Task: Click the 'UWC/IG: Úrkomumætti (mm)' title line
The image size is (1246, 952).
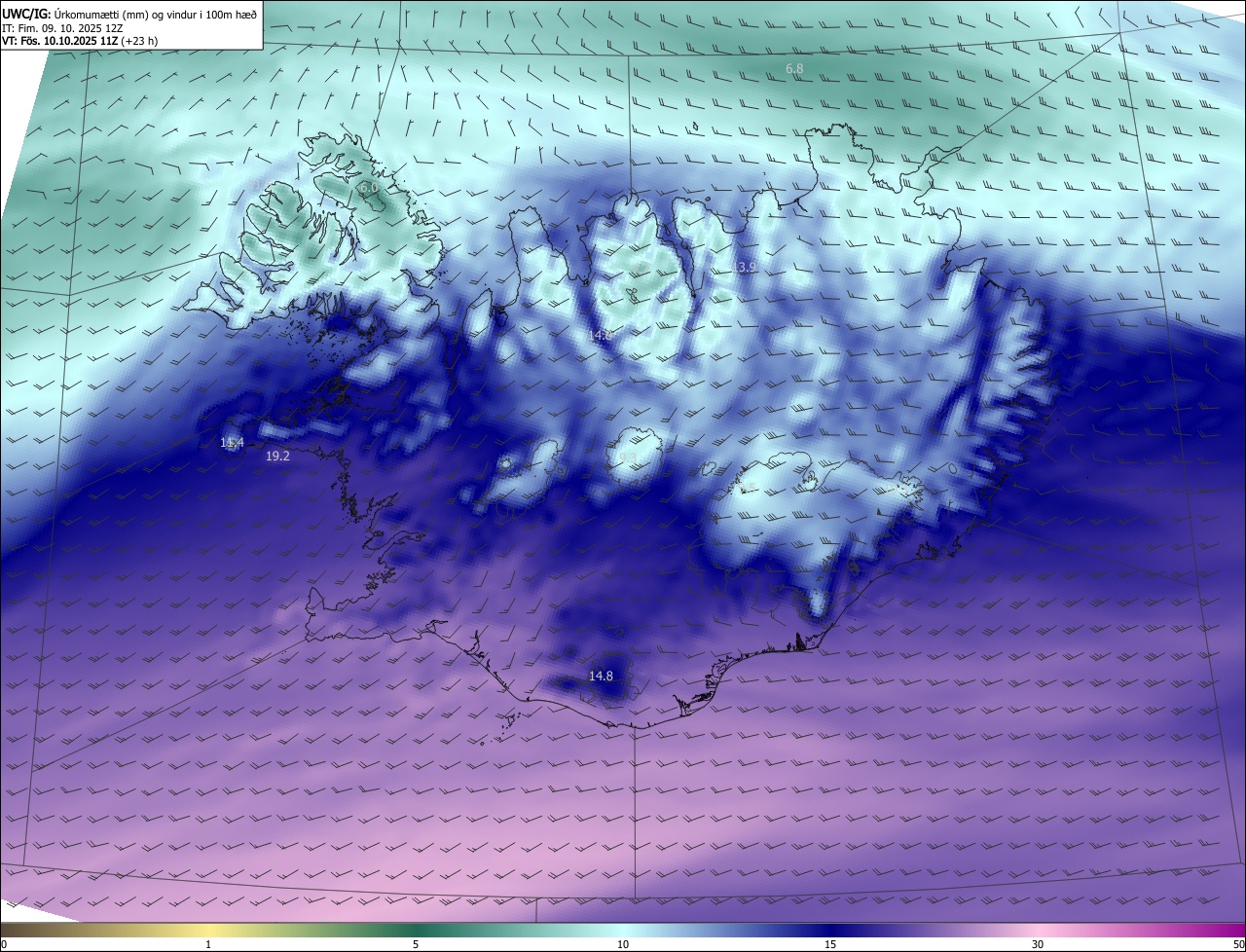Action: tap(129, 14)
